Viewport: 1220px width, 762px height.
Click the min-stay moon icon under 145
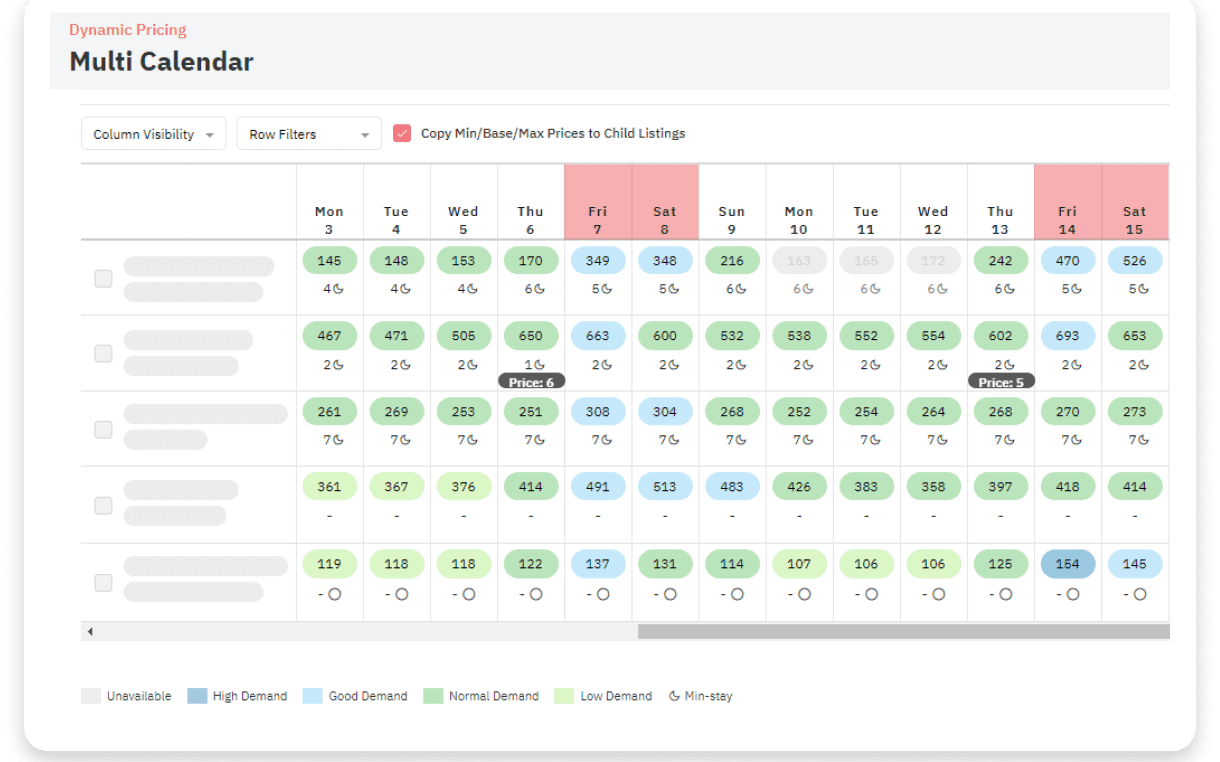coord(336,289)
